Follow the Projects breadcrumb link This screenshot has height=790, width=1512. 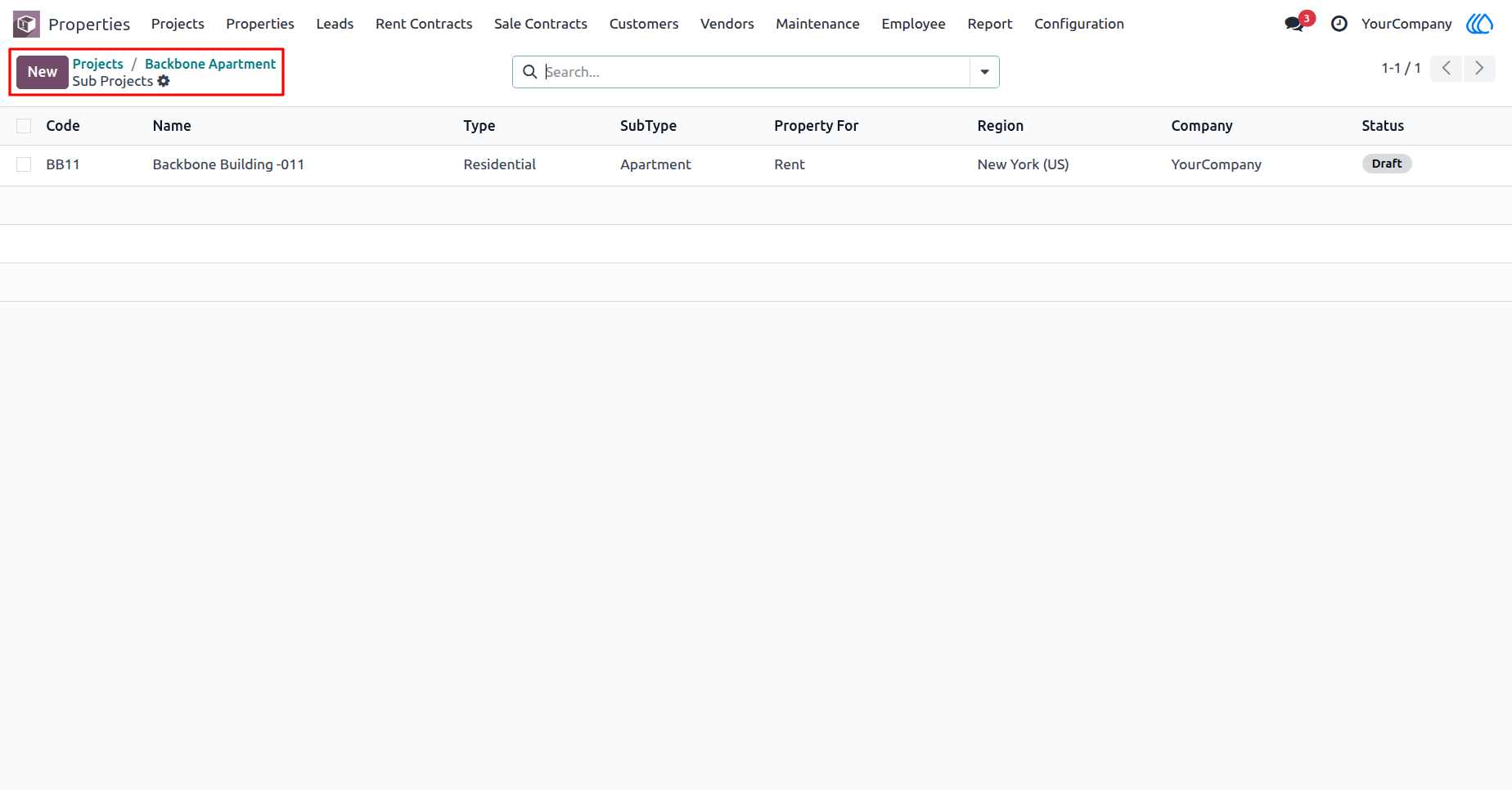click(98, 64)
